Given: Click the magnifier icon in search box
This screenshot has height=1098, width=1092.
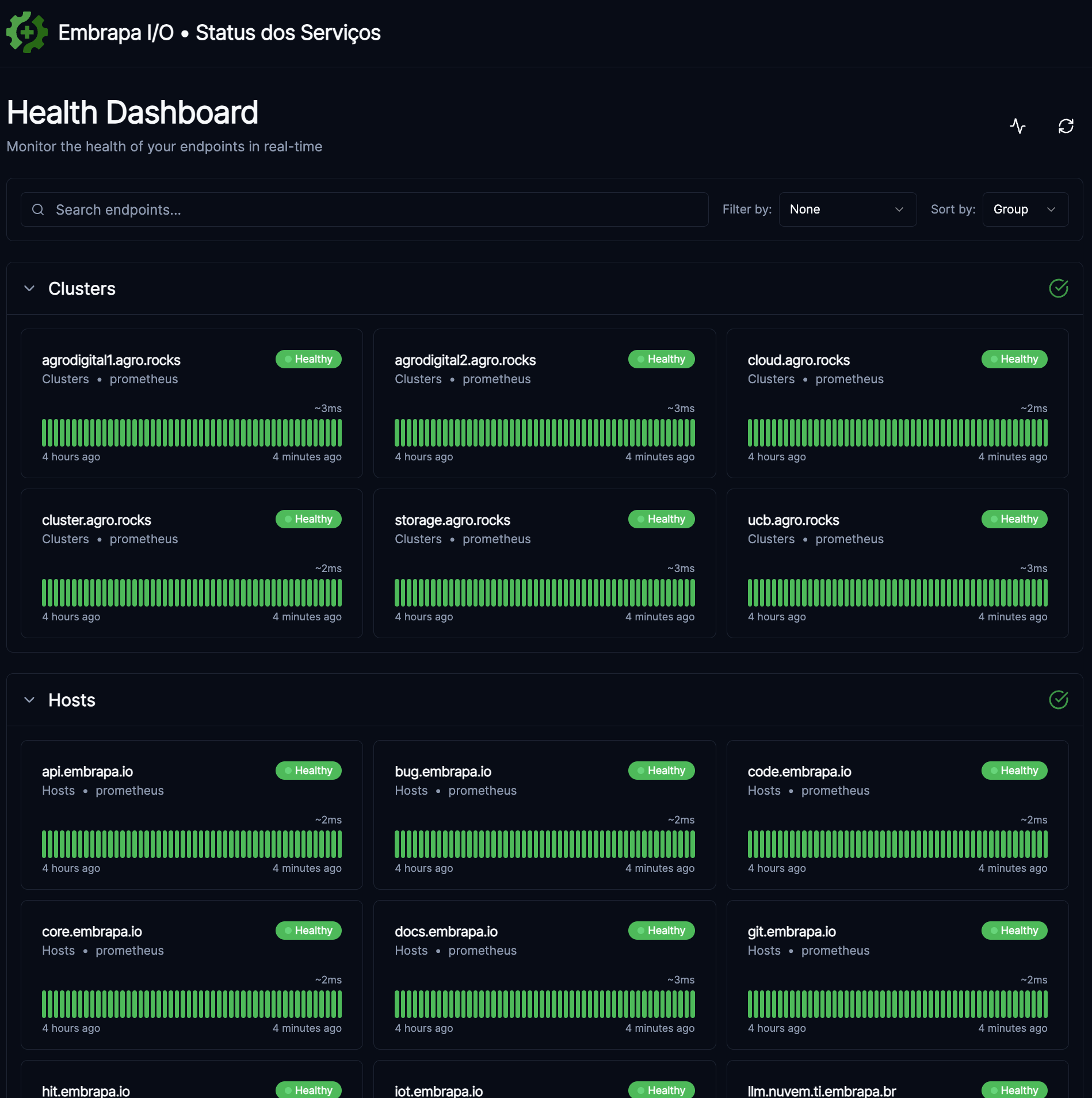Looking at the screenshot, I should pyautogui.click(x=38, y=209).
